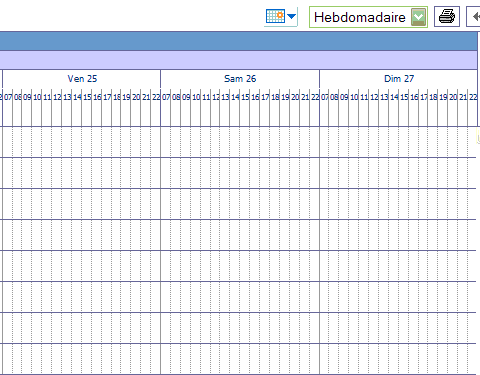Open the Hebdomadaire view combo box

(368, 17)
